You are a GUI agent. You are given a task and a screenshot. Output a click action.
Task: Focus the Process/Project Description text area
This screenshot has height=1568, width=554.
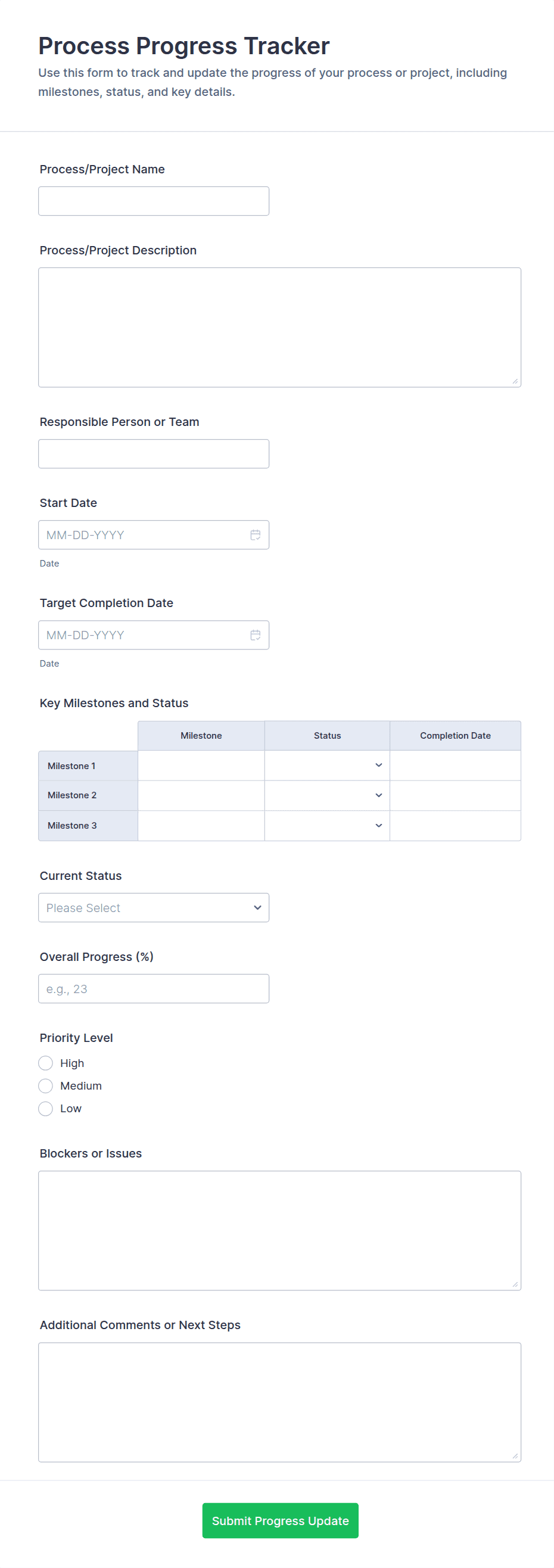pos(279,327)
